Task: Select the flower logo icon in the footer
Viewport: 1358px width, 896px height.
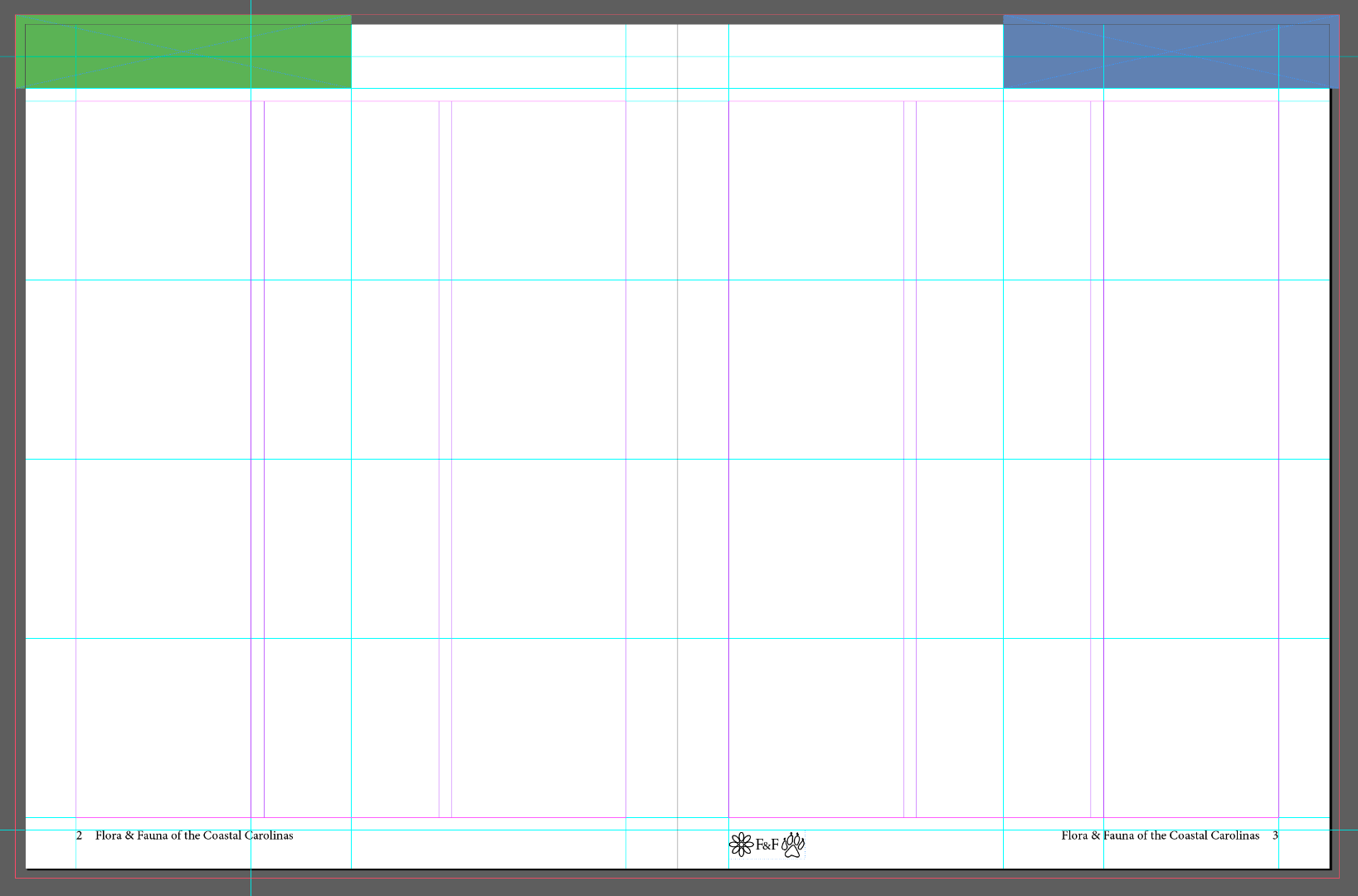Action: (741, 845)
